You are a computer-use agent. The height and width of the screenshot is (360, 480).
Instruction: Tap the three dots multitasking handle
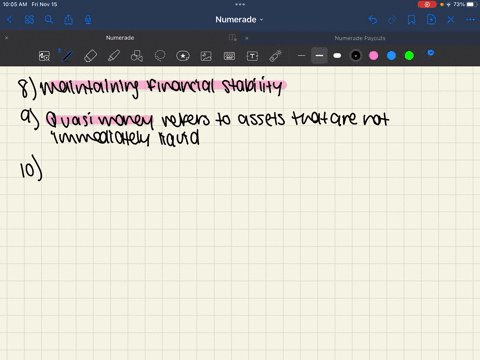[x=240, y=4]
